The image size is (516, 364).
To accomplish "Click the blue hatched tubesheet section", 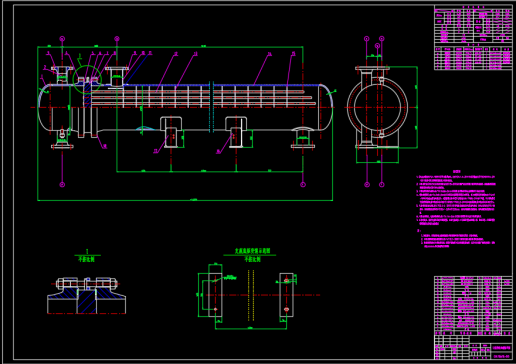I will tap(87, 94).
